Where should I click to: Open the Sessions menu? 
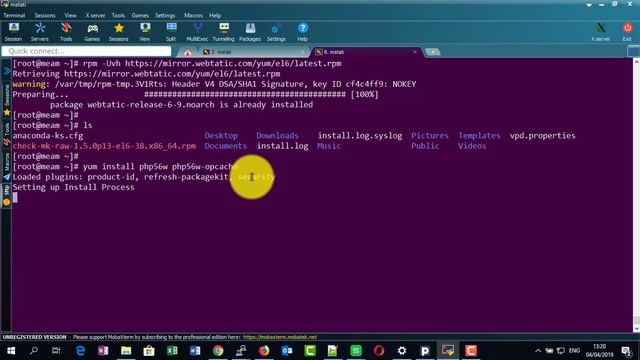45,15
